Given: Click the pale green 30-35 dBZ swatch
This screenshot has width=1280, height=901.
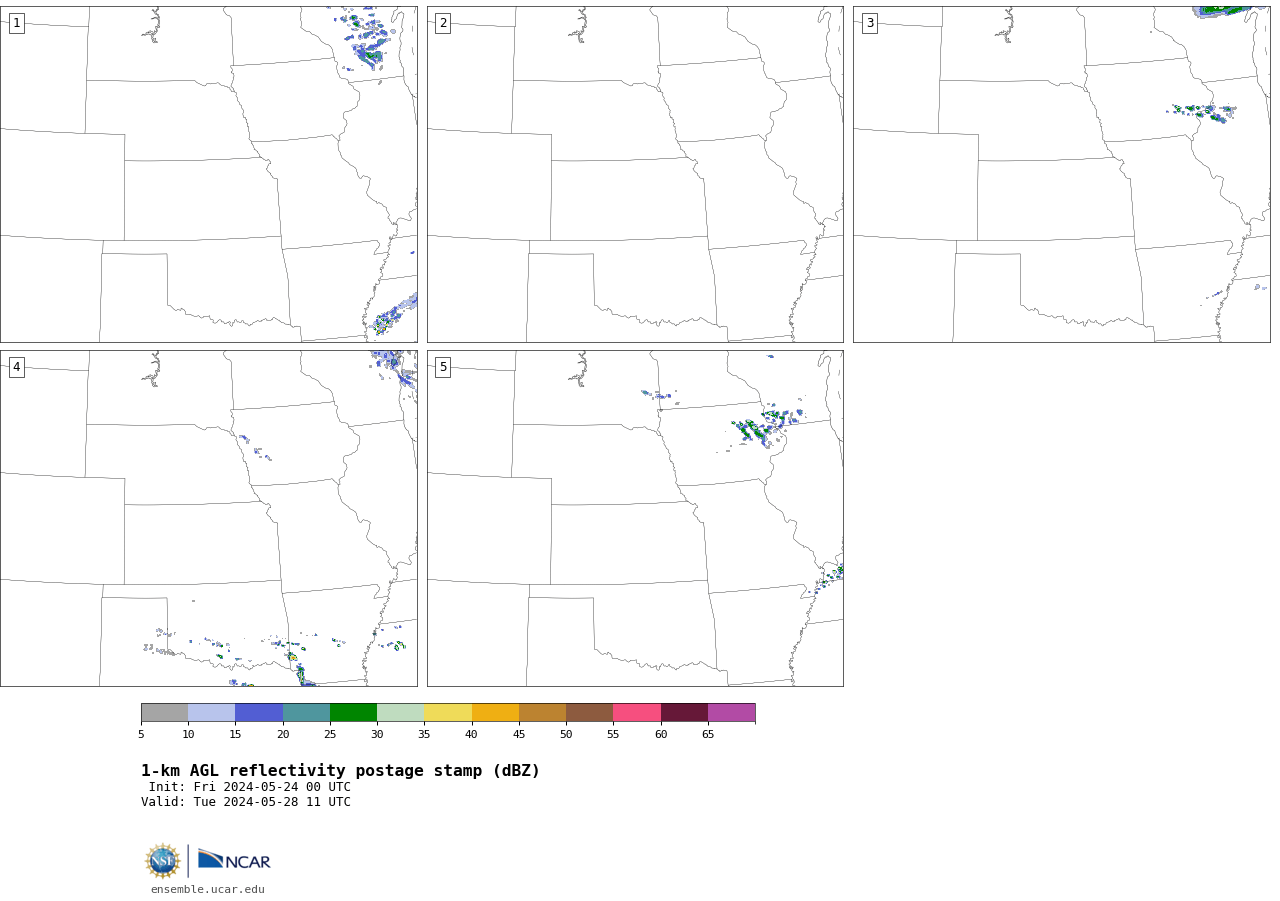Looking at the screenshot, I should (x=401, y=712).
